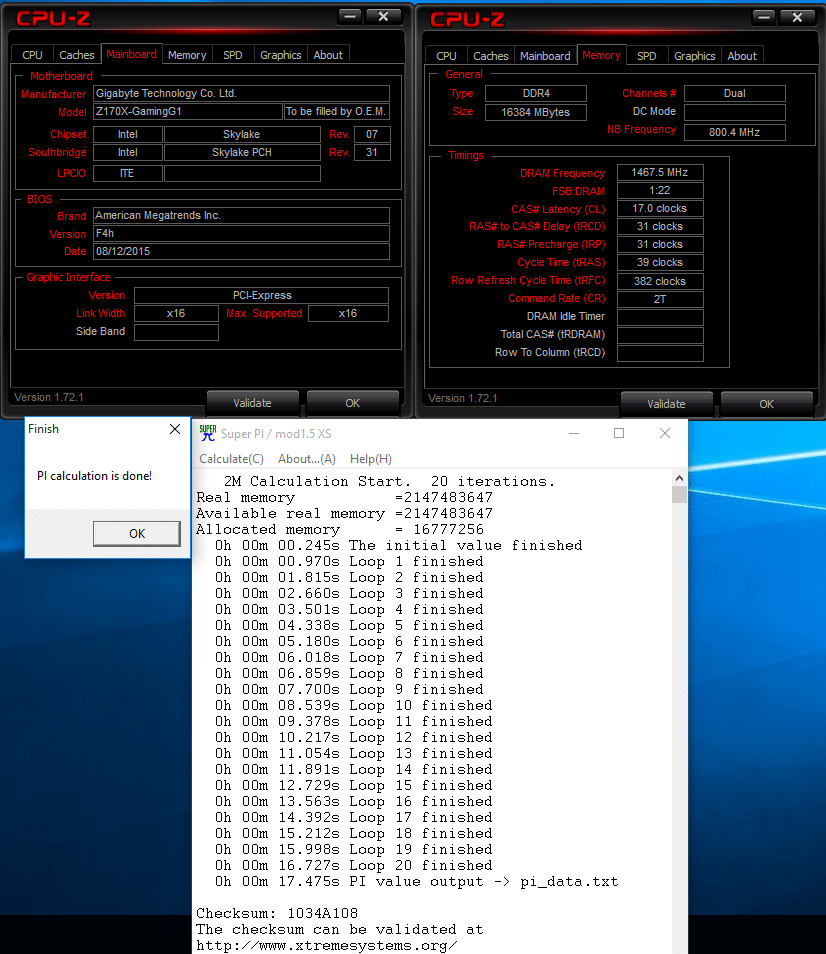Click the tRAS value 39 clocks
The width and height of the screenshot is (826, 954).
tap(660, 262)
